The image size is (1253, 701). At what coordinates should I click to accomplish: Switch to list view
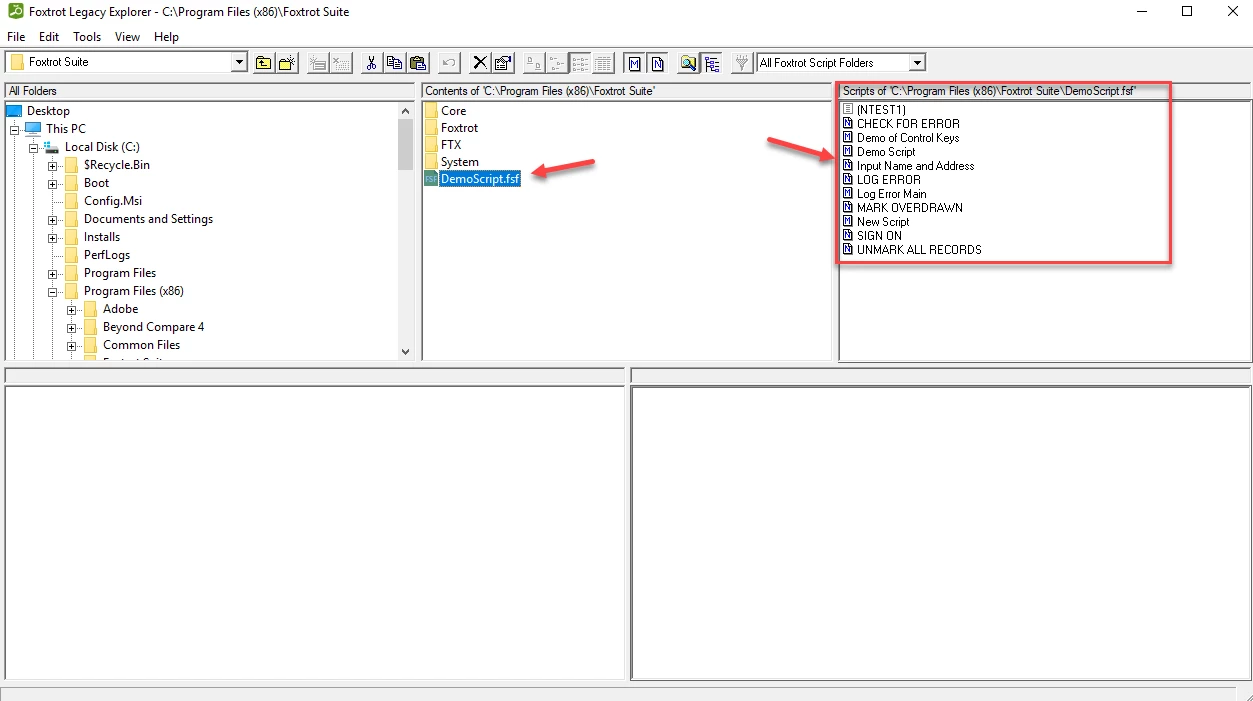click(580, 62)
